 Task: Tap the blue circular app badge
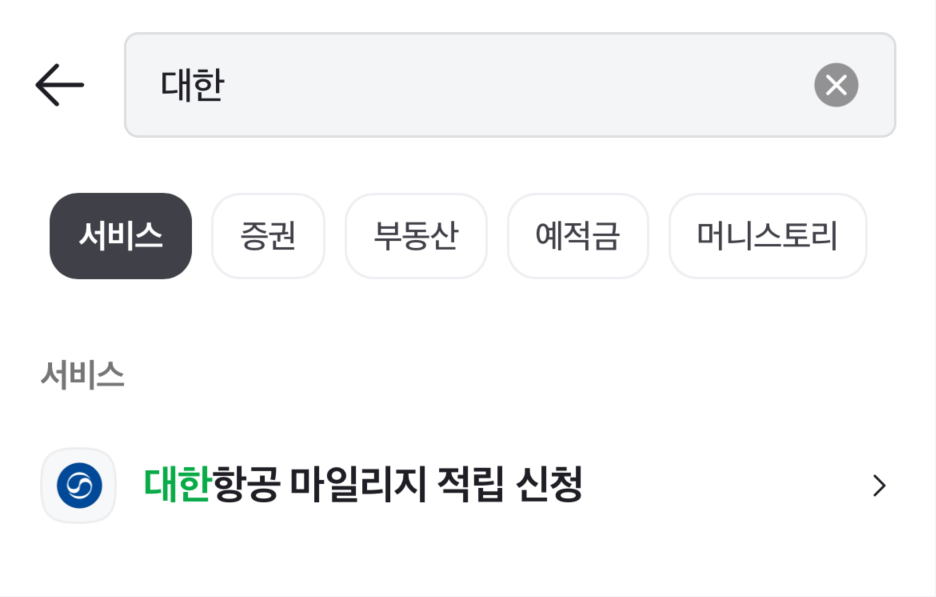(x=78, y=486)
